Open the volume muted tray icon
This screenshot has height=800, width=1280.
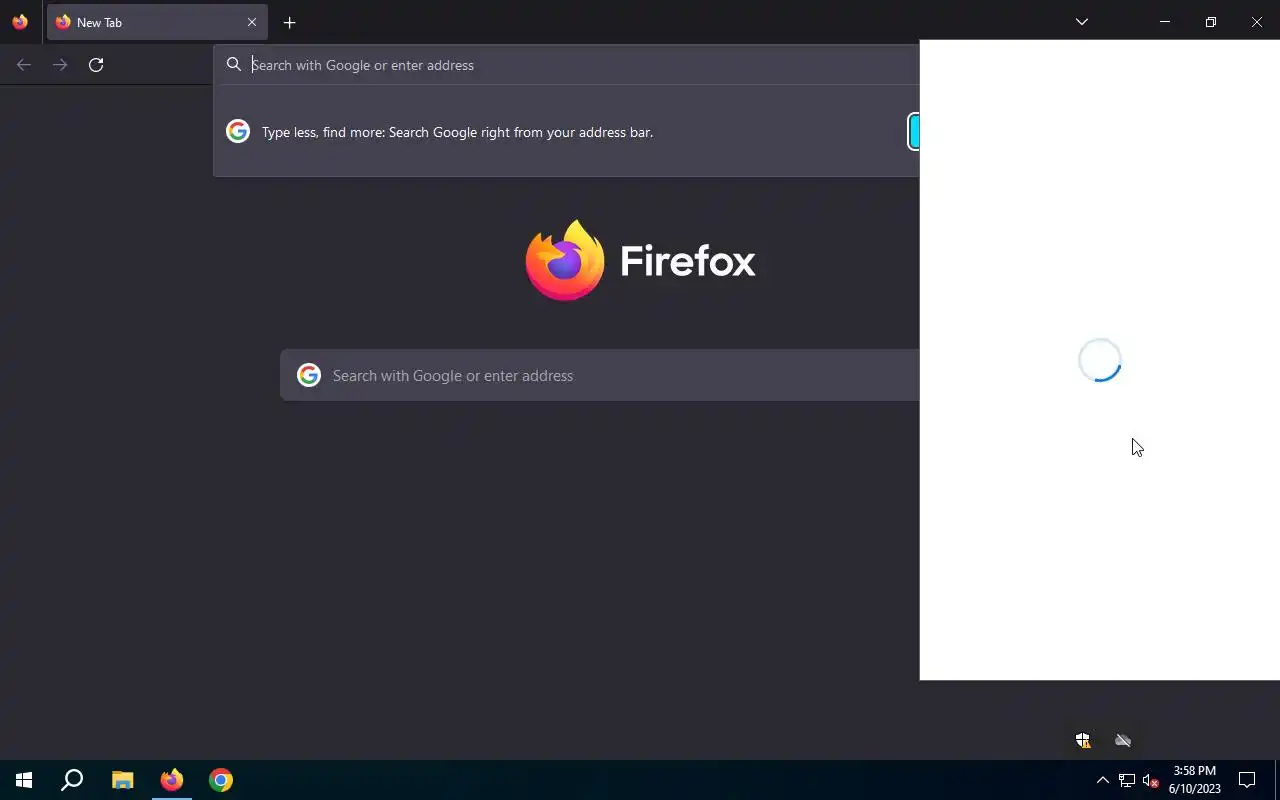tap(1151, 780)
